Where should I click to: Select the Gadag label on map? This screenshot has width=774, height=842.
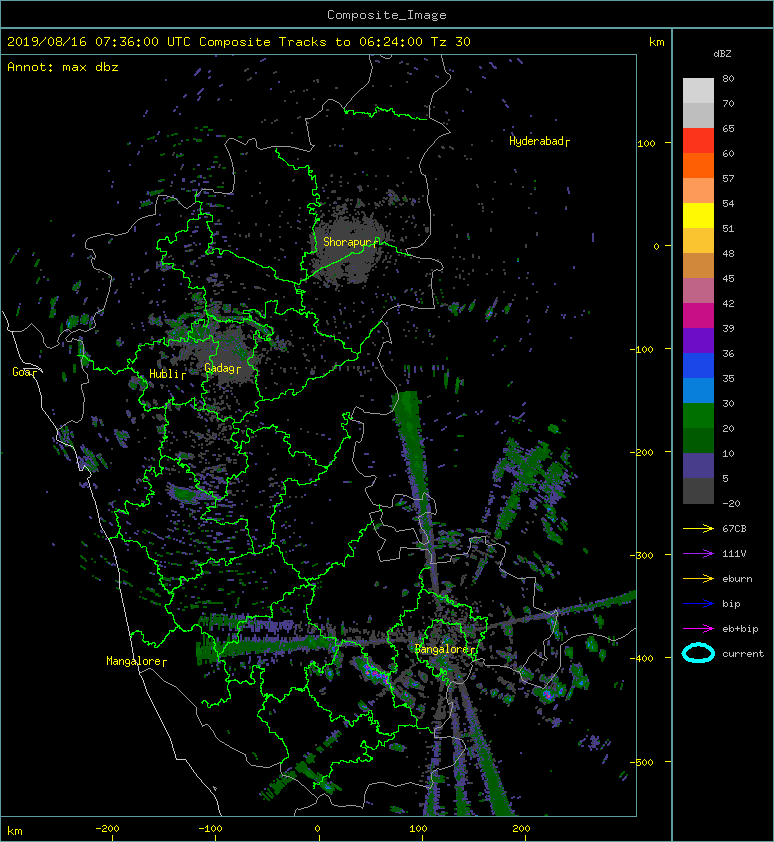click(220, 368)
